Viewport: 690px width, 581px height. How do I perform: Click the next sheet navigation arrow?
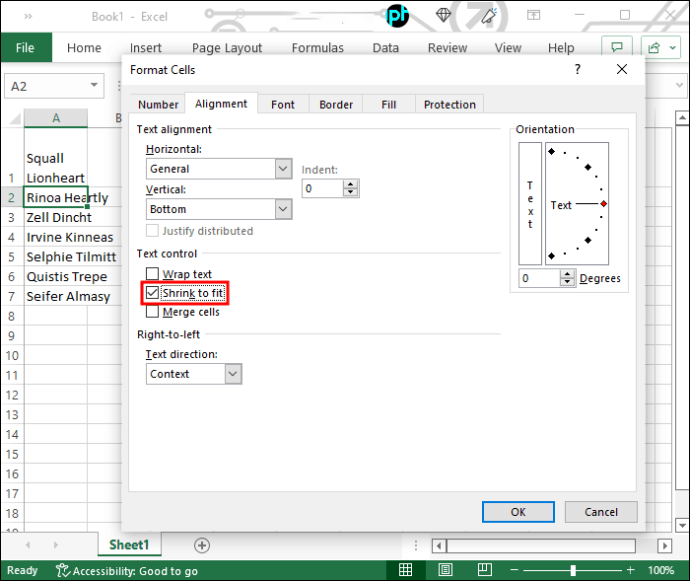tap(55, 545)
